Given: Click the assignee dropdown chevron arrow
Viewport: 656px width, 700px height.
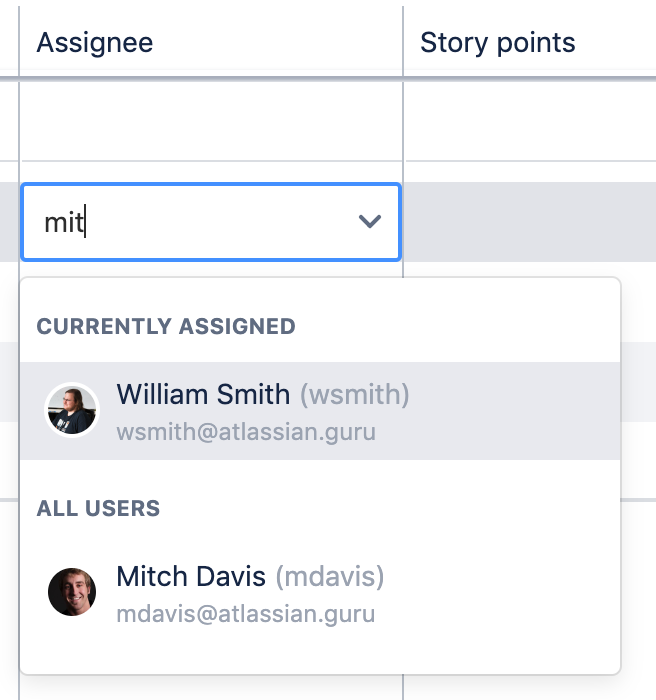Looking at the screenshot, I should pyautogui.click(x=370, y=221).
